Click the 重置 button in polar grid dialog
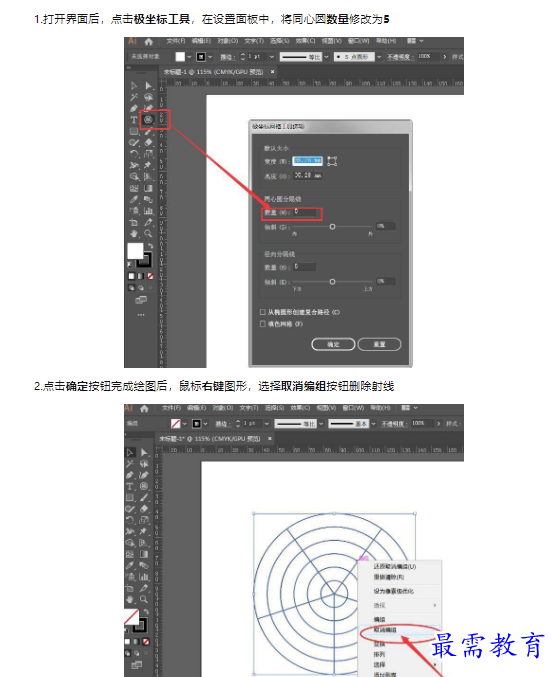 point(379,344)
